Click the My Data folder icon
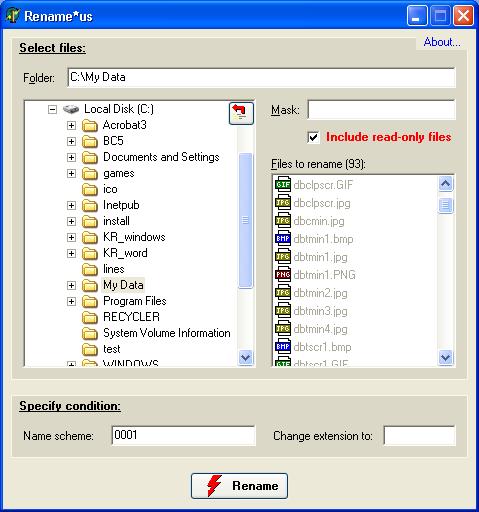479x512 pixels. (90, 285)
